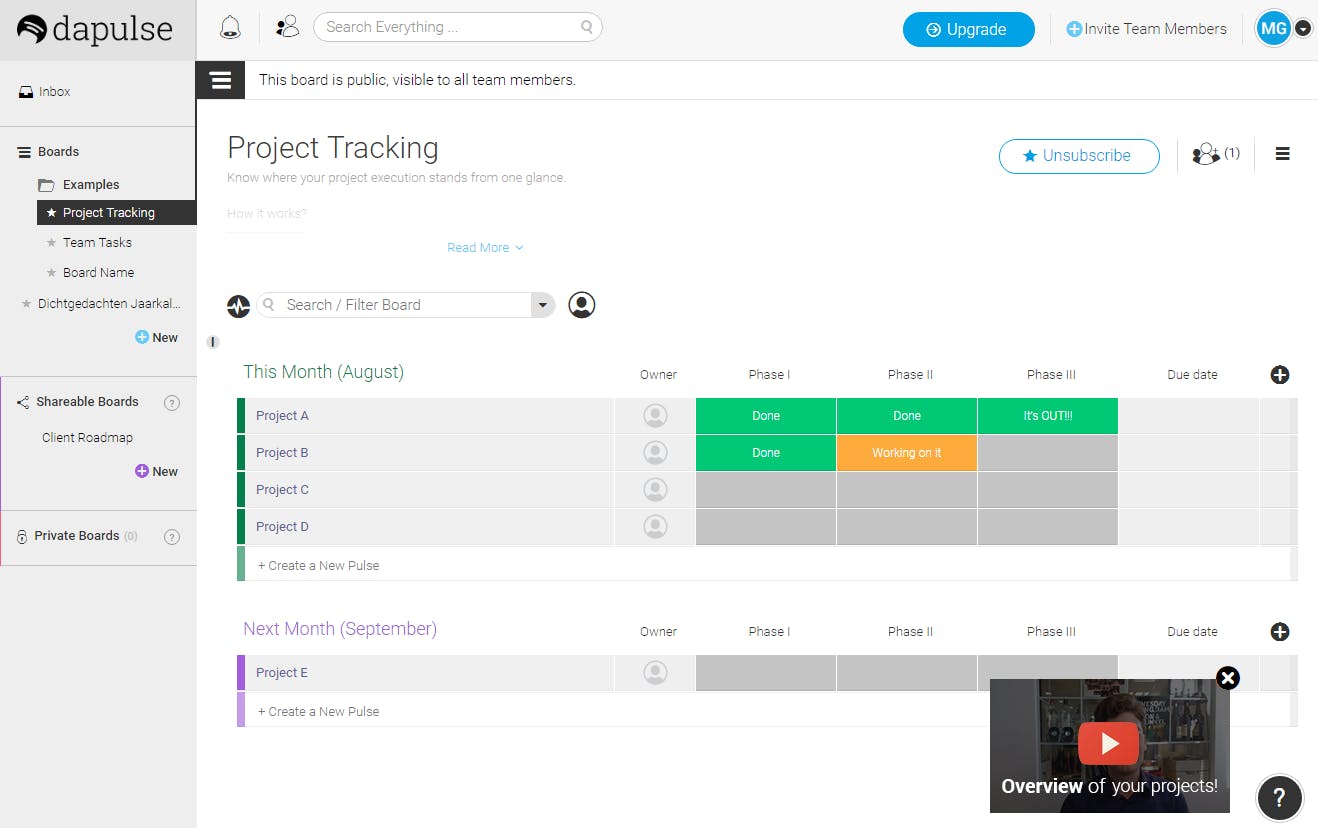Open help question mark button
The height and width of the screenshot is (828, 1318).
(1279, 798)
